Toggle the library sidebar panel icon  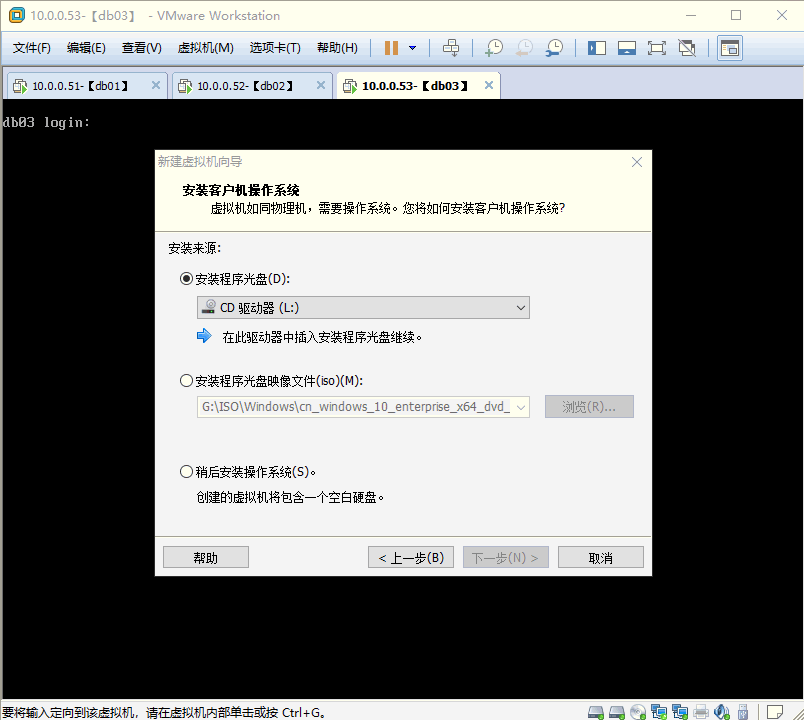tap(596, 47)
